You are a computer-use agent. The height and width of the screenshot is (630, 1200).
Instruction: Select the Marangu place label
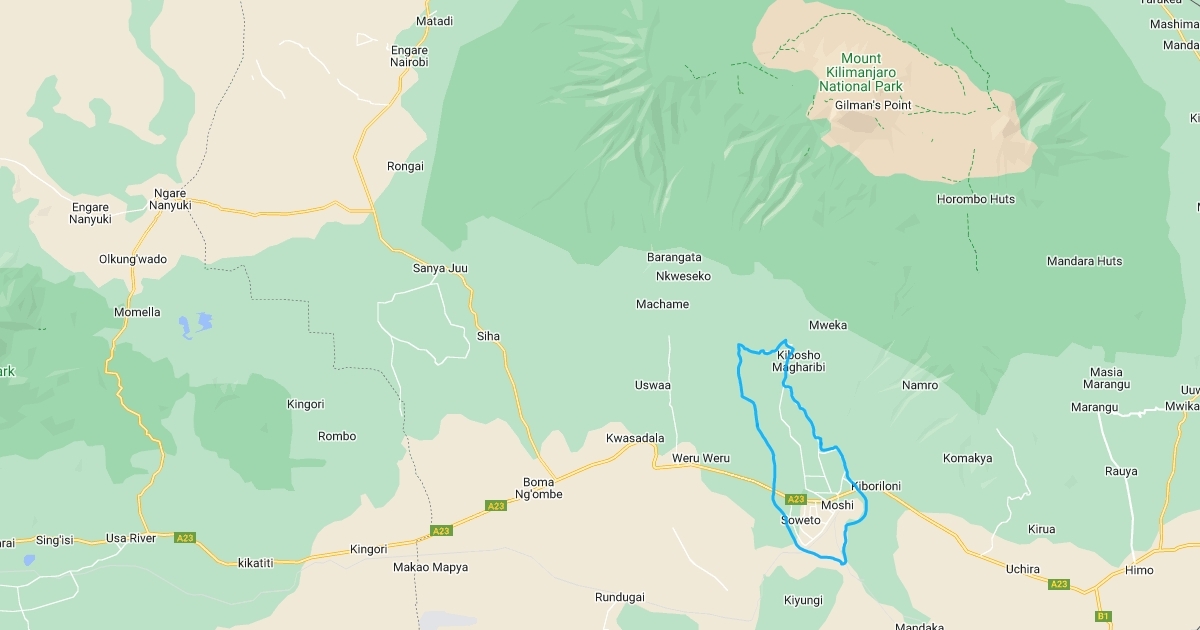click(x=1093, y=407)
